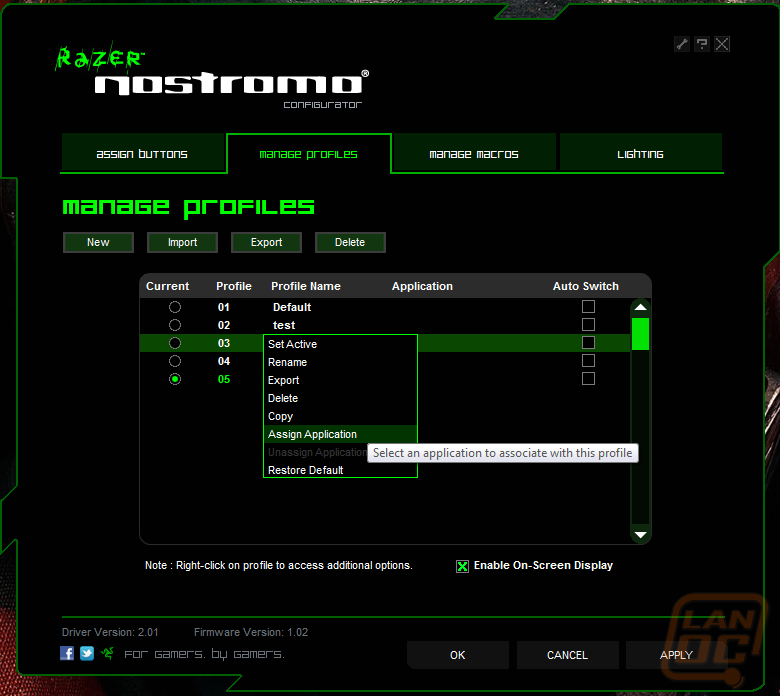Switch to the Manage Profiles tab
This screenshot has height=696, width=780.
(308, 154)
